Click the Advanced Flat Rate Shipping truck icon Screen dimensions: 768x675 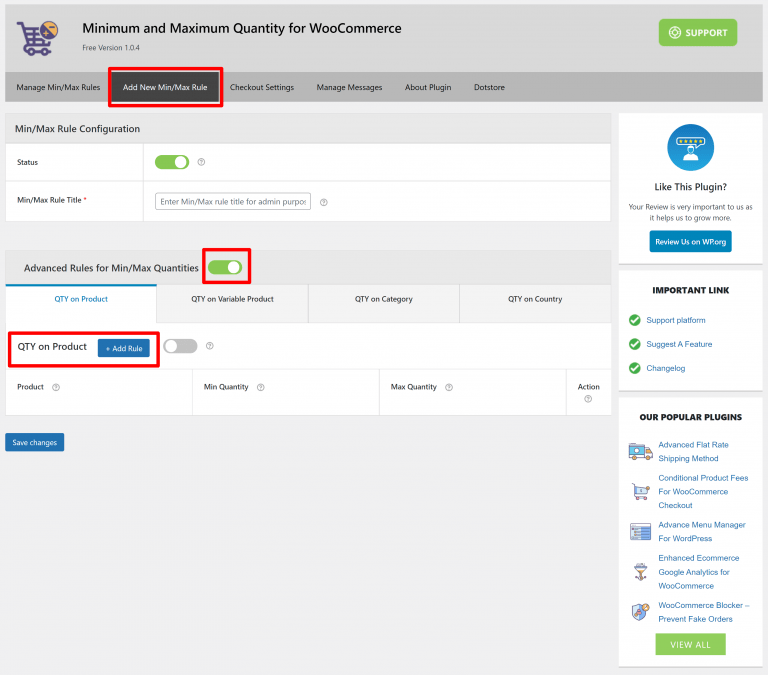tap(640, 451)
